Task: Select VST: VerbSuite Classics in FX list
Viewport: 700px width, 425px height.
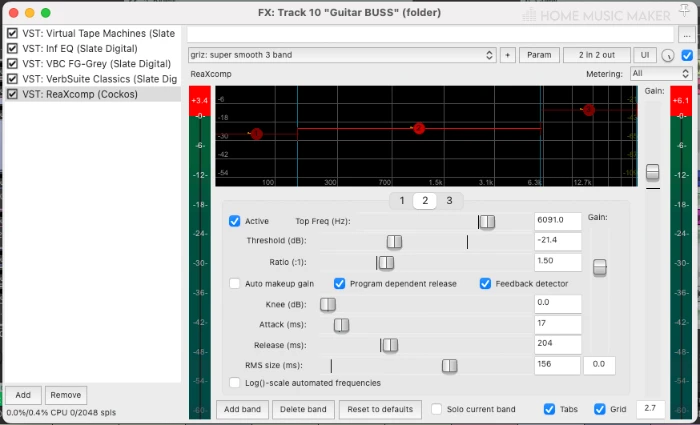Action: click(100, 79)
